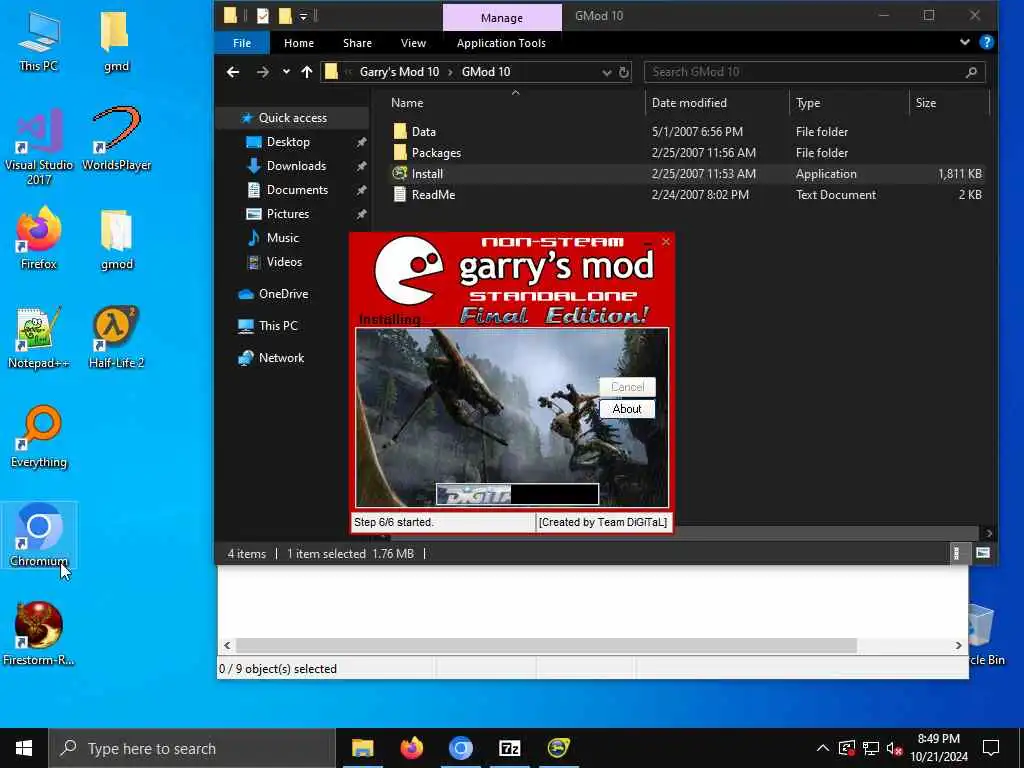Click Garry's Mod 10 breadcrumb
The image size is (1024, 768).
[399, 72]
